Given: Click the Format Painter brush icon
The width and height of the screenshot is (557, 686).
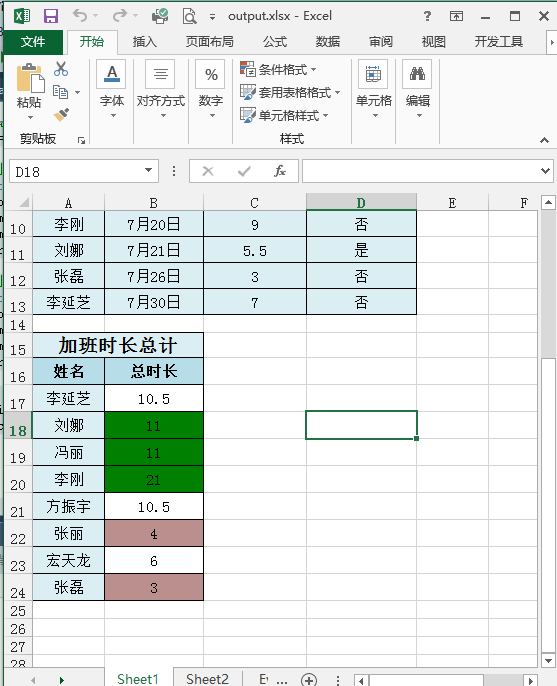Looking at the screenshot, I should pos(61,115).
